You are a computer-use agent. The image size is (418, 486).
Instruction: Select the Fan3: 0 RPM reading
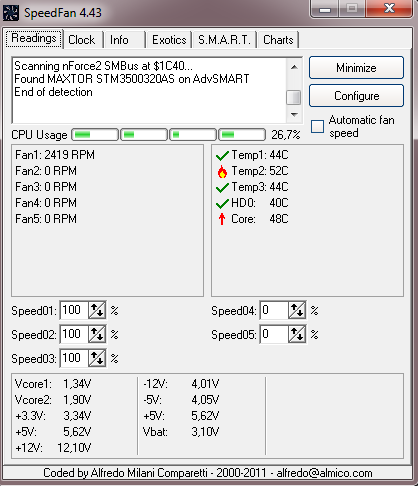tap(46, 187)
